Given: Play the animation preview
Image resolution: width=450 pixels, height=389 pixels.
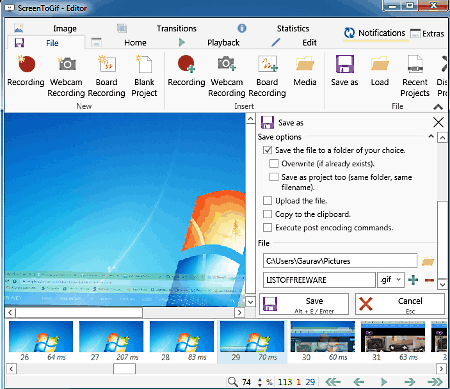Looking at the screenshot, I should pos(384,382).
